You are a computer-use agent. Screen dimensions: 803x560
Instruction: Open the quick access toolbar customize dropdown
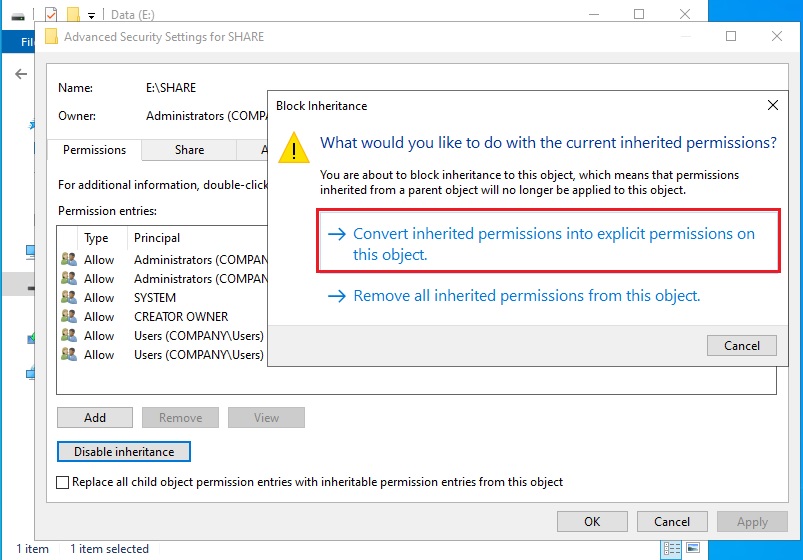pyautogui.click(x=91, y=15)
